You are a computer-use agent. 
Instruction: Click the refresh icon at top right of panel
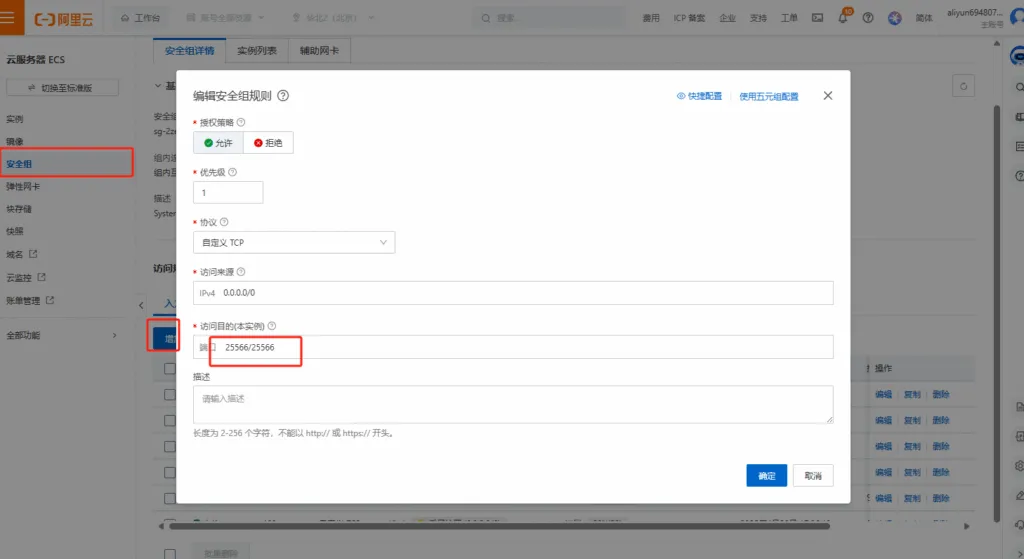963,86
